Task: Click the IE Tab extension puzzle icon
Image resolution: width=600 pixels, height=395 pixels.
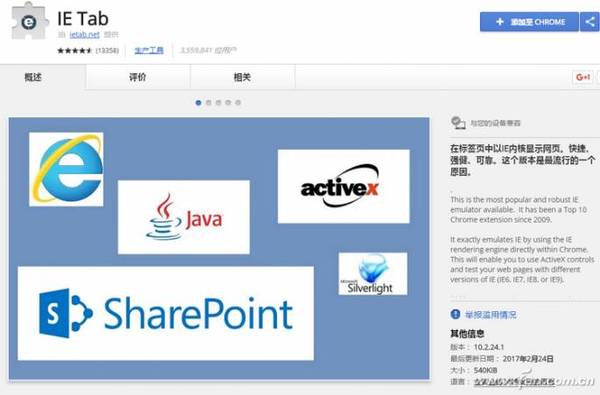Action: [30, 21]
